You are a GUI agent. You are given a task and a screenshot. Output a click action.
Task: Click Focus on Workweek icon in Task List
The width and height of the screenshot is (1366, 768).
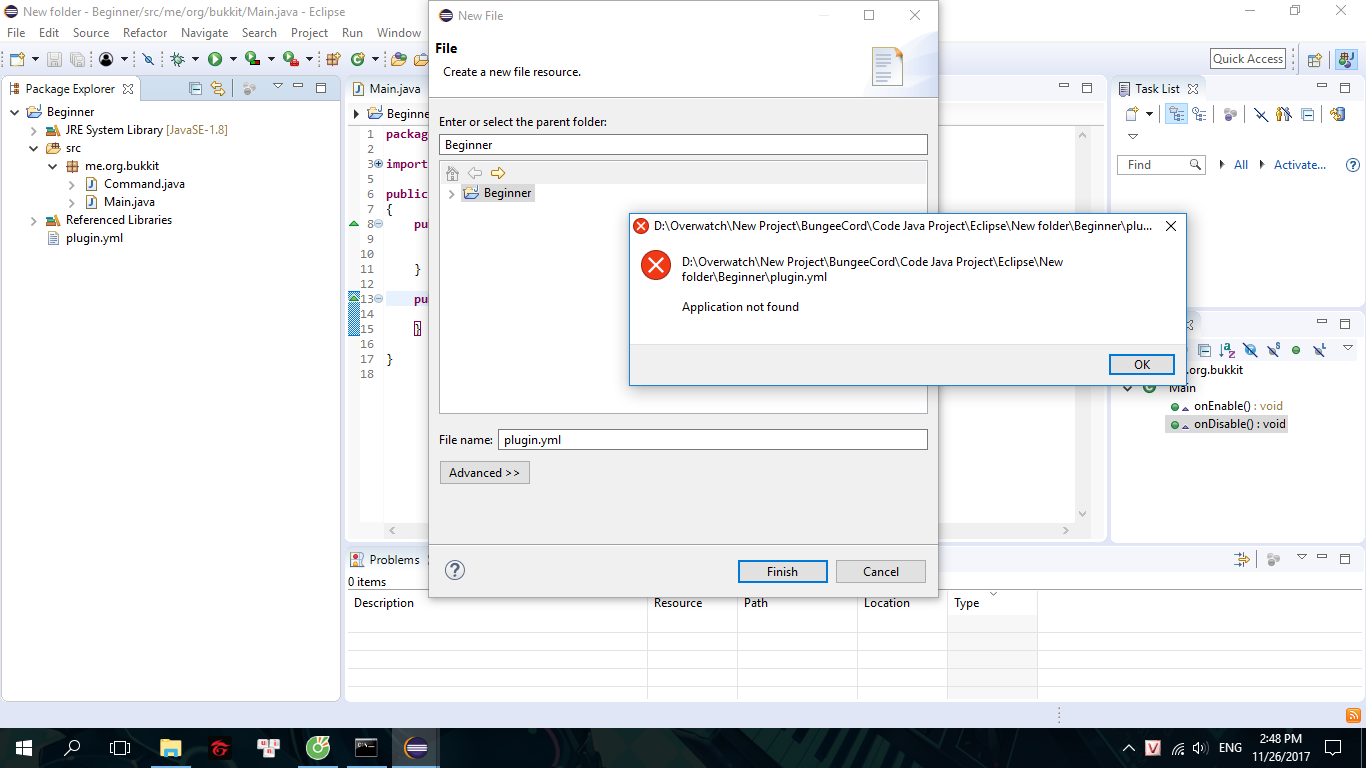1231,114
